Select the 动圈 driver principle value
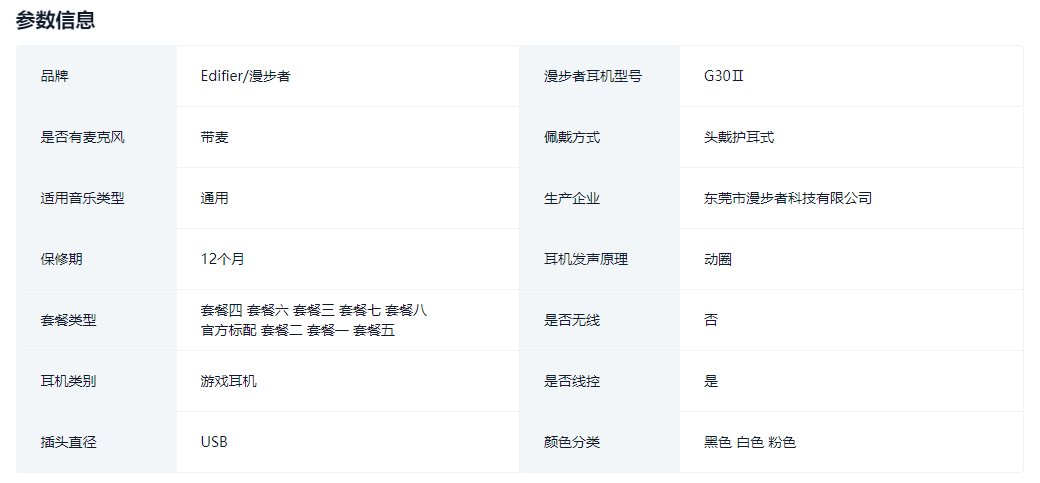 point(718,259)
